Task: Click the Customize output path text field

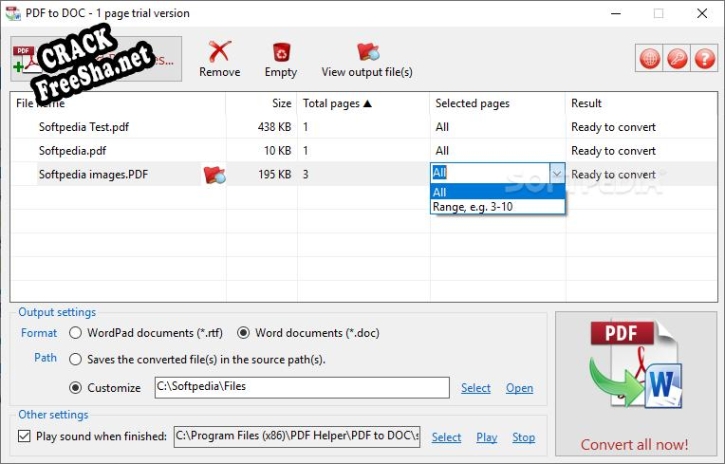Action: click(300, 387)
